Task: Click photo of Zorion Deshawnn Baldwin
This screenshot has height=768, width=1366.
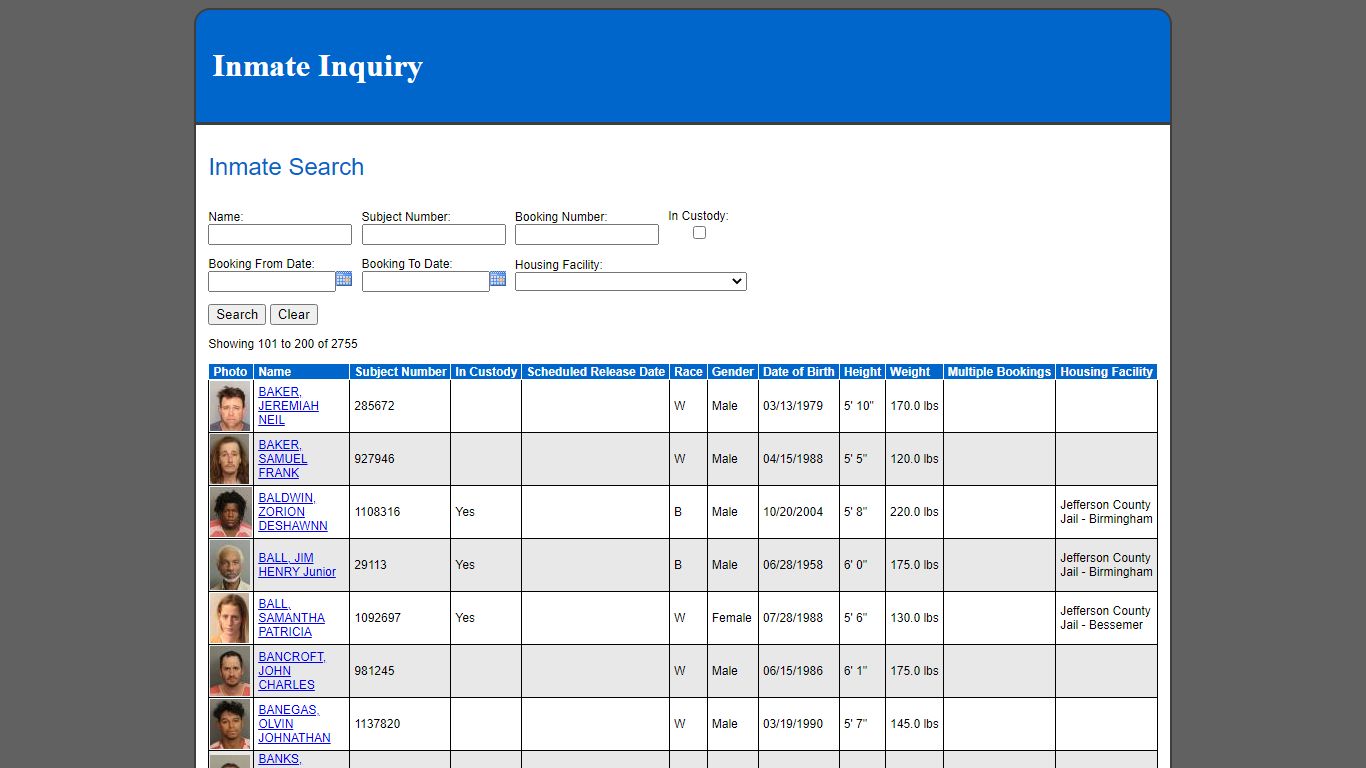Action: click(x=230, y=512)
